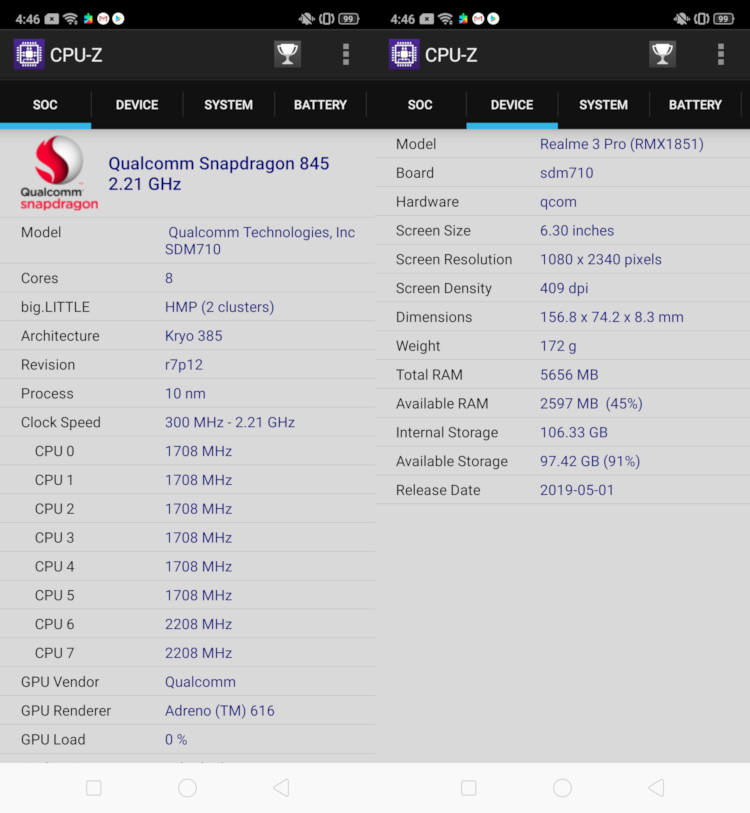The width and height of the screenshot is (750, 813).
Task: Tap the 97.42 GB (91%) available storage
Action: click(590, 461)
